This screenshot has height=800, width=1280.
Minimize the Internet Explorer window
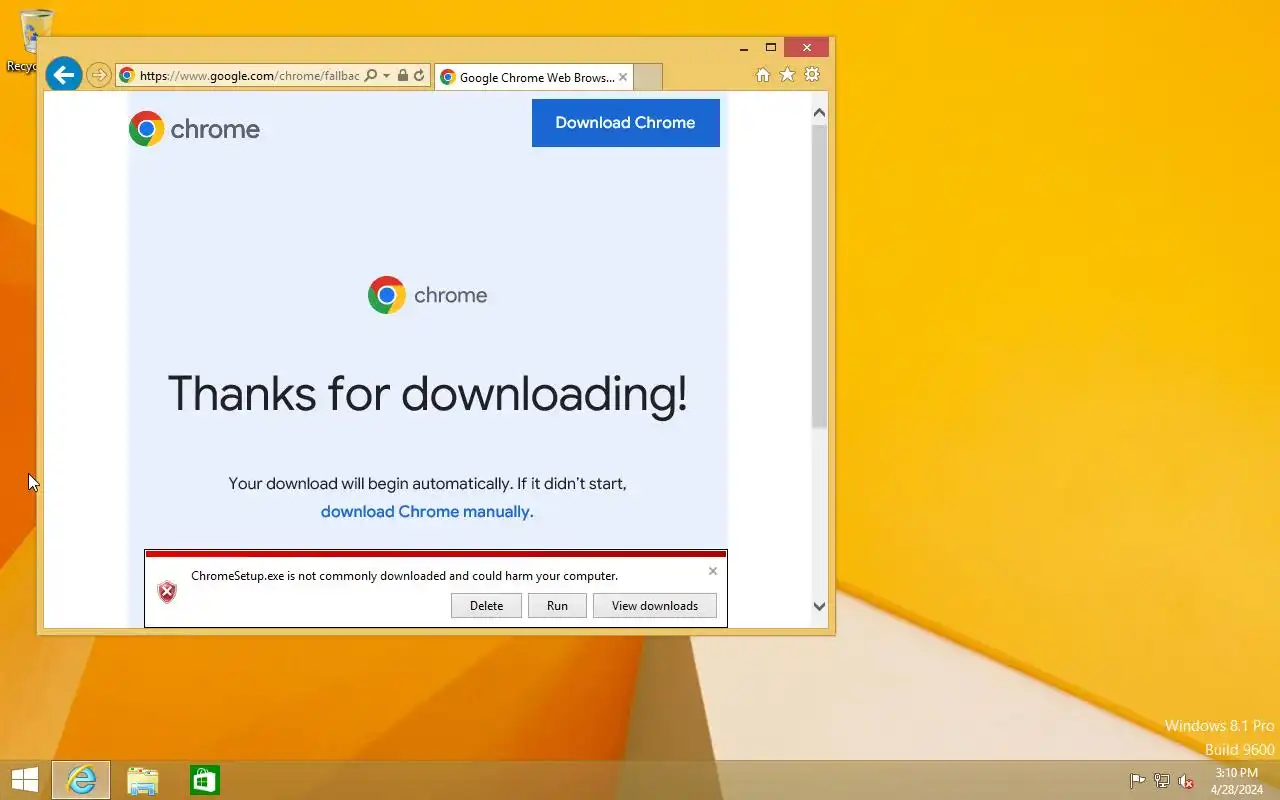tap(744, 47)
